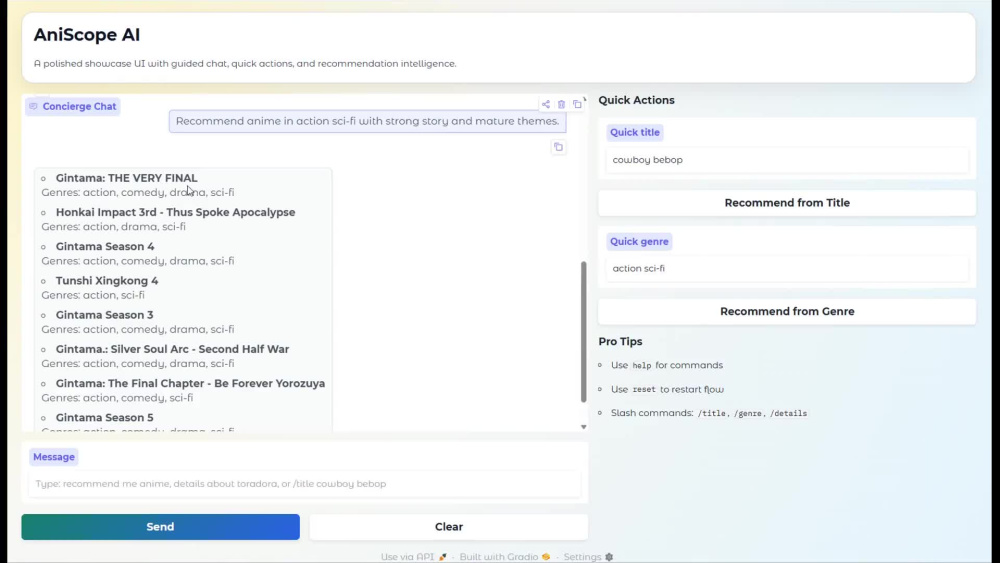The height and width of the screenshot is (563, 1000).
Task: Click the AniScope AI title
Action: point(87,35)
